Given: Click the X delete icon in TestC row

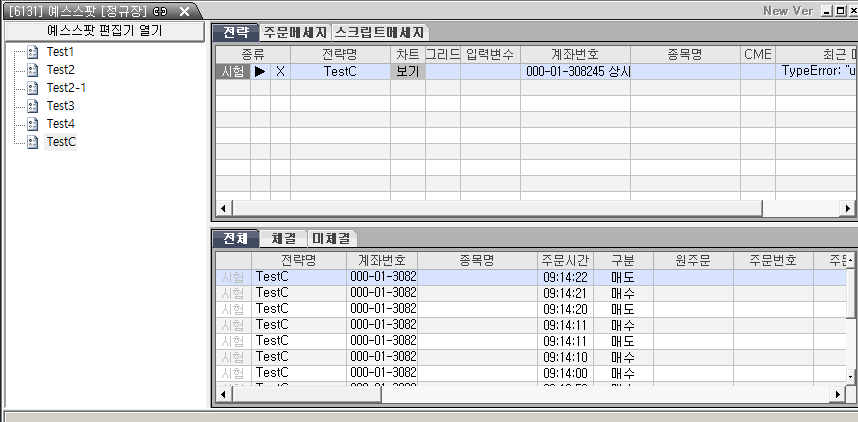Looking at the screenshot, I should [280, 72].
